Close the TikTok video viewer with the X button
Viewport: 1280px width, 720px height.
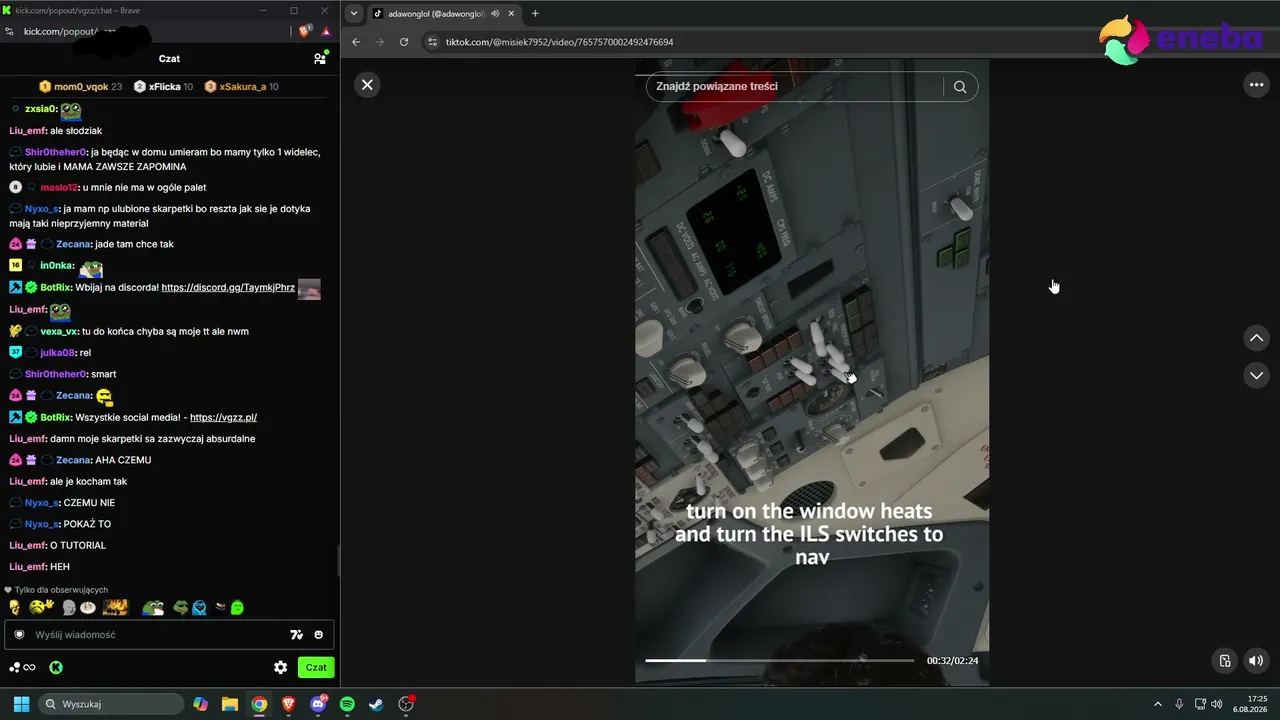click(x=367, y=85)
